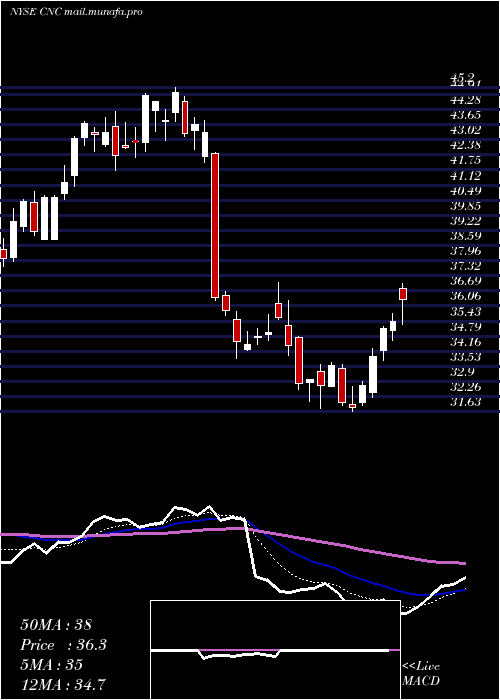Select the 40.49 price axis label
This screenshot has width=500, height=700.
465,191
